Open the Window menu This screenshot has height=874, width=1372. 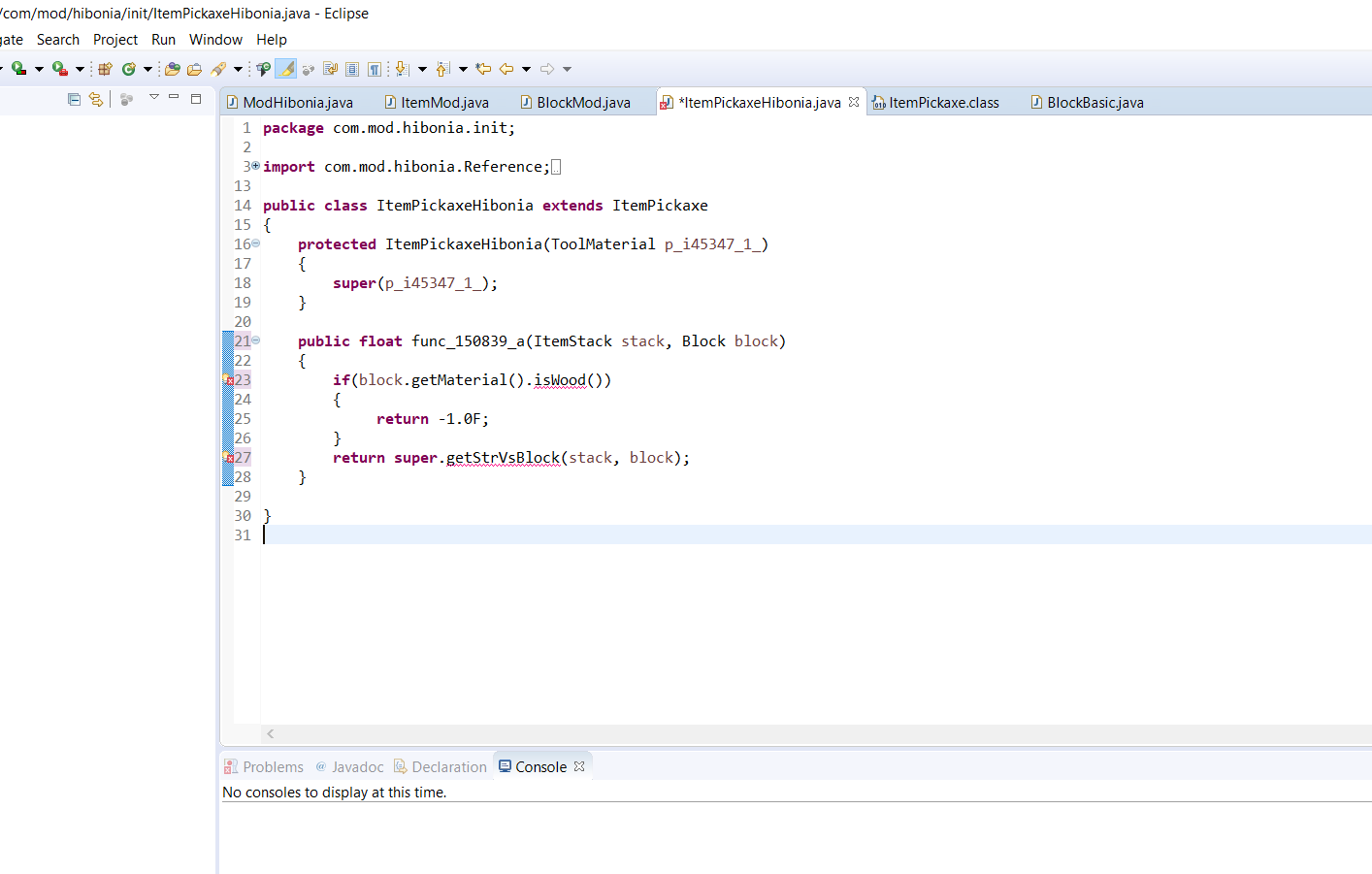(x=215, y=40)
